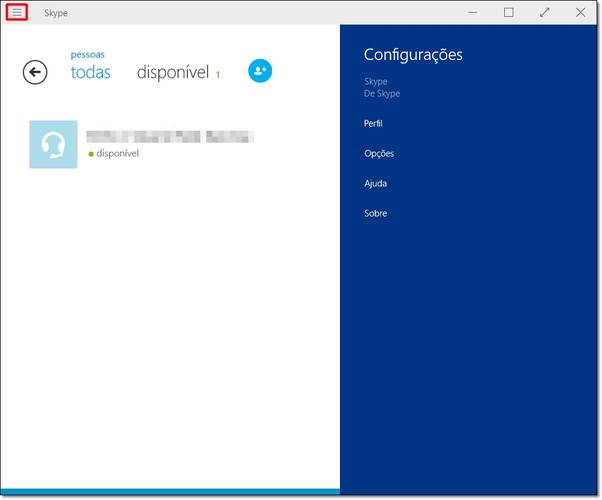Click the 'disponível' status under the contact

tap(117, 153)
